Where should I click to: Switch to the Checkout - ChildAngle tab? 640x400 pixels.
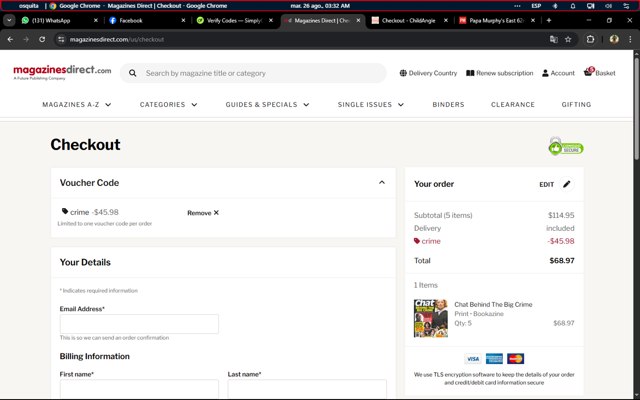(408, 20)
